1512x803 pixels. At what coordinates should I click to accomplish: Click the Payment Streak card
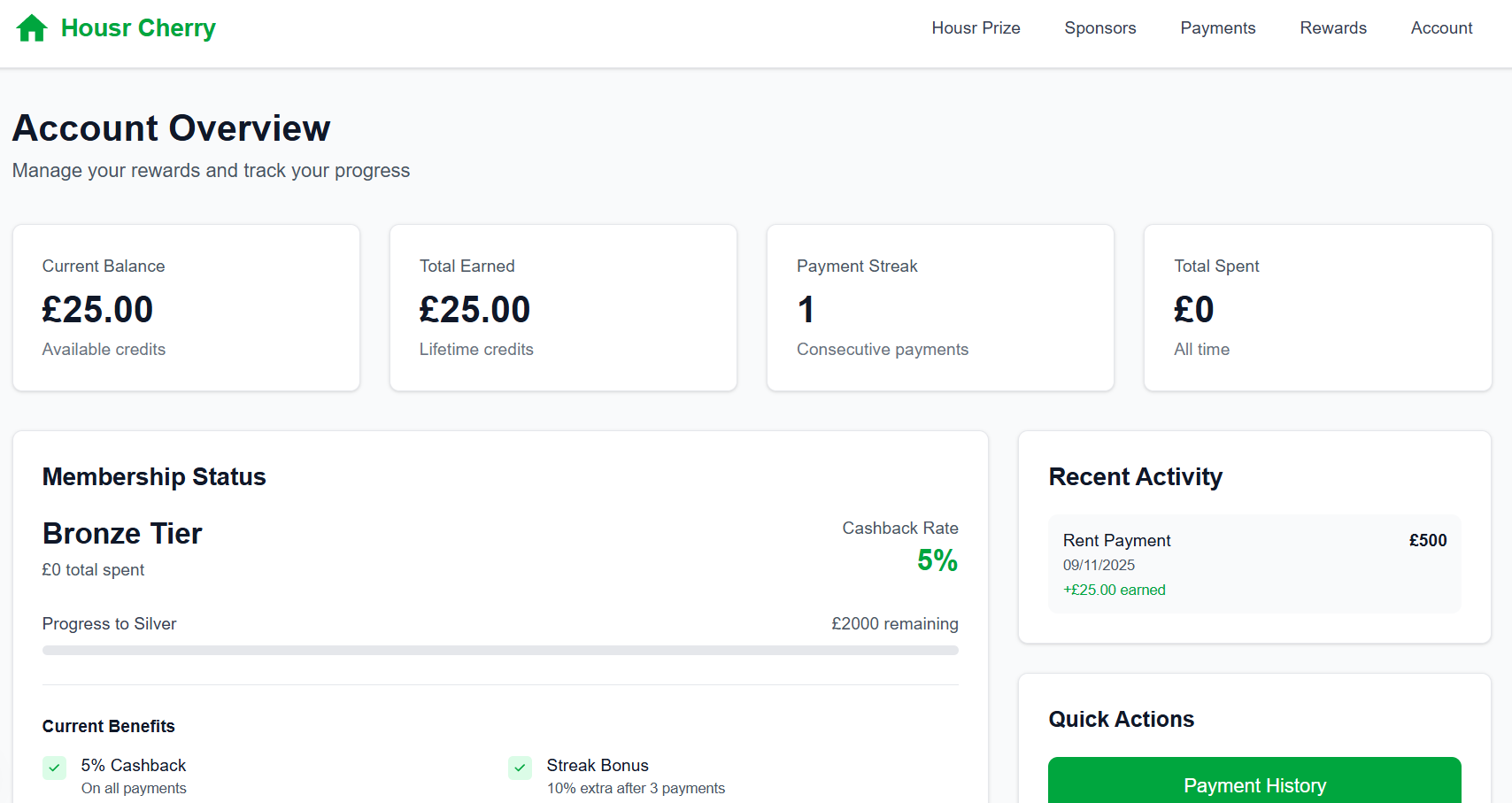(x=940, y=307)
